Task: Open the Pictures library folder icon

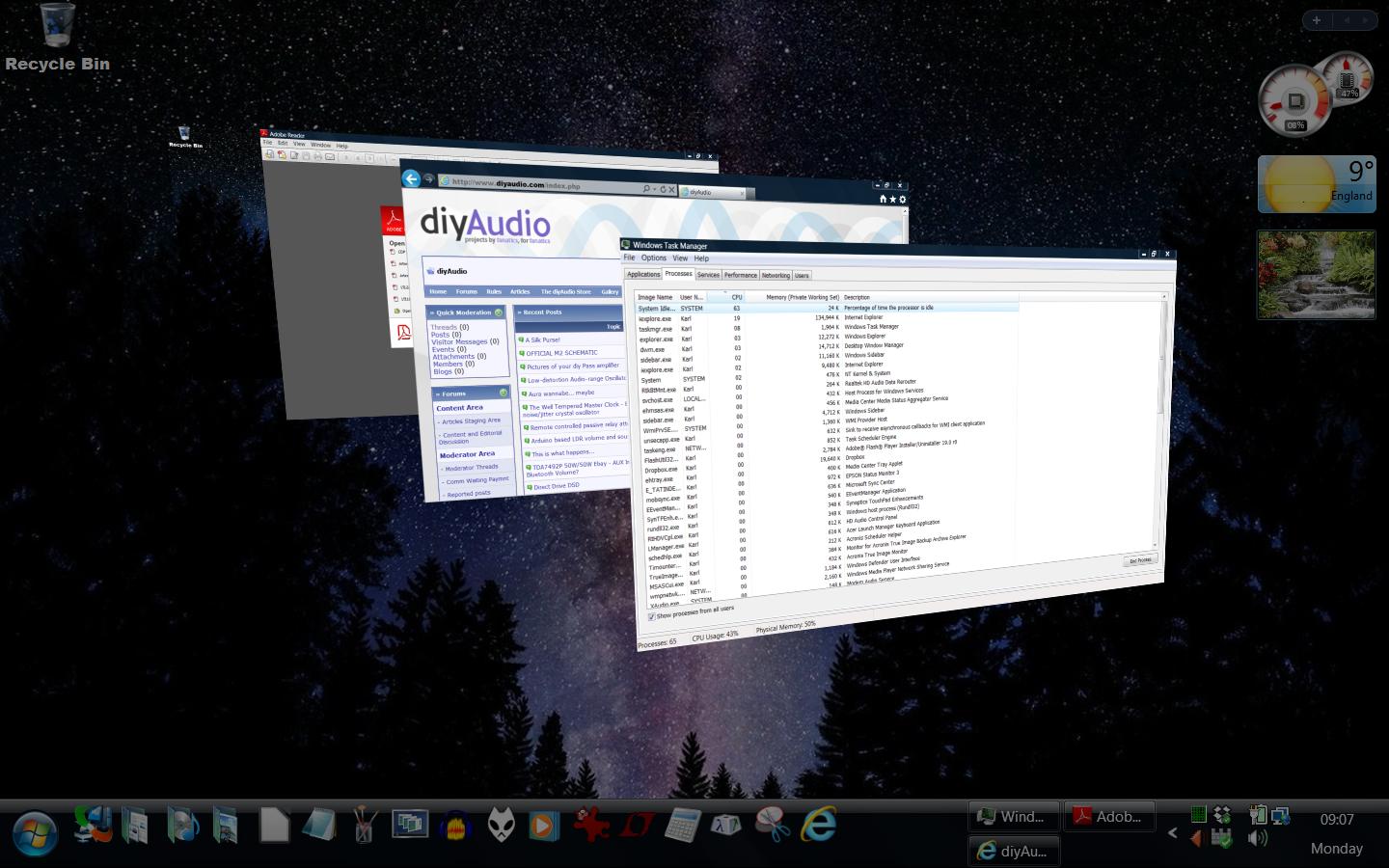Action: point(225,826)
